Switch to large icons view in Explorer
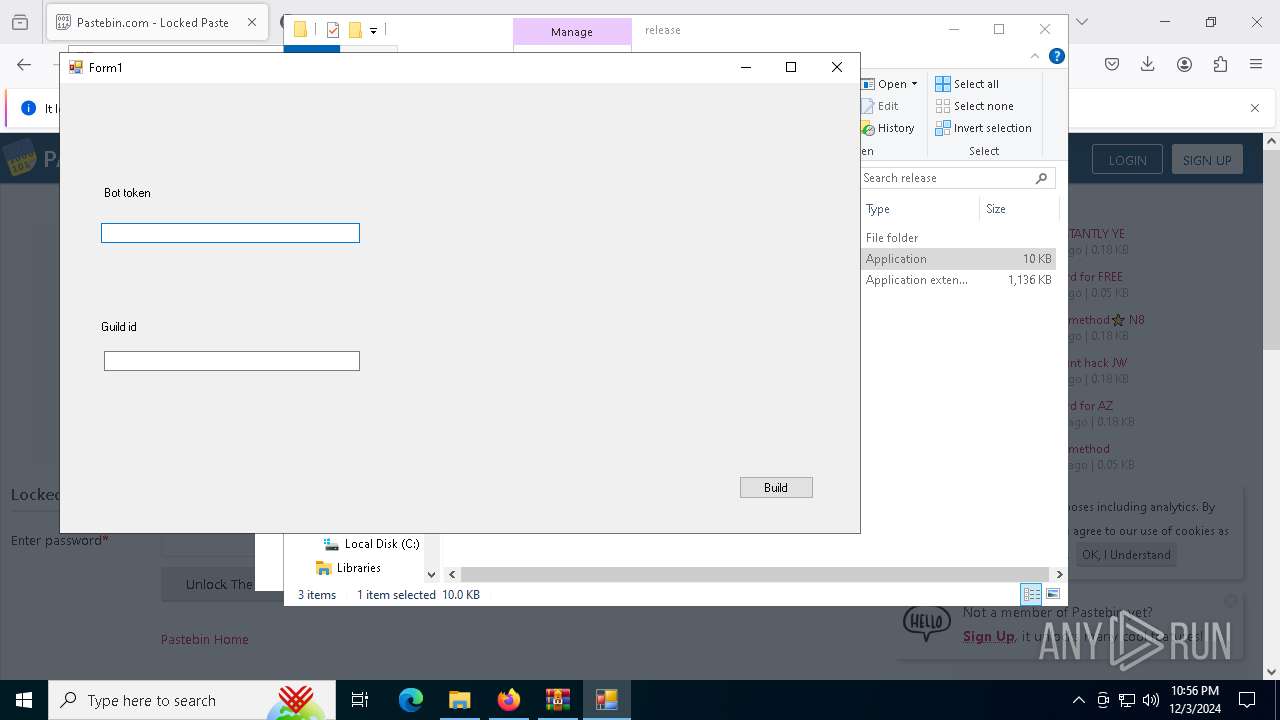The width and height of the screenshot is (1280, 720). (1053, 594)
